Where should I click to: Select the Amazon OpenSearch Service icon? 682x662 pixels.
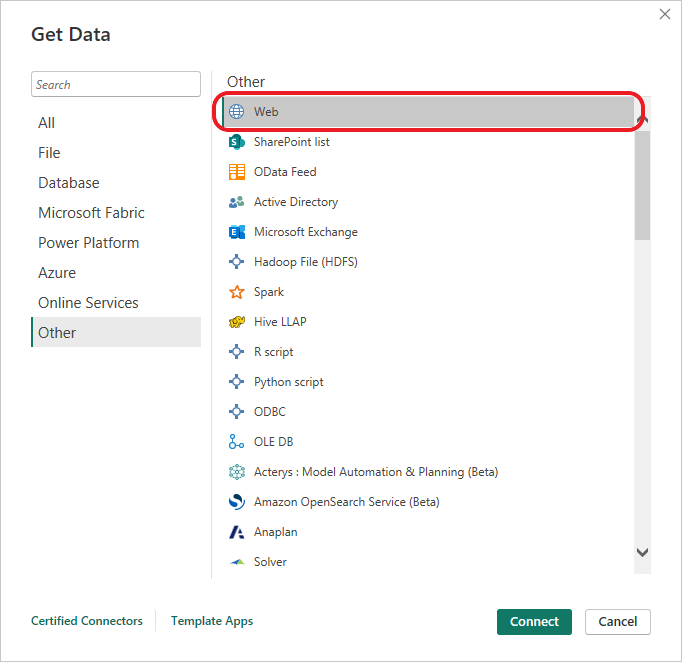pos(237,502)
